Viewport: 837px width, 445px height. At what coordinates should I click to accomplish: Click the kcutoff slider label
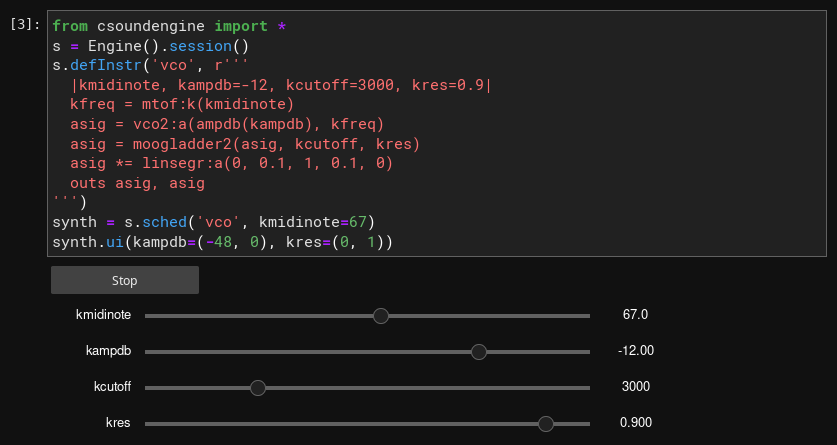click(113, 387)
